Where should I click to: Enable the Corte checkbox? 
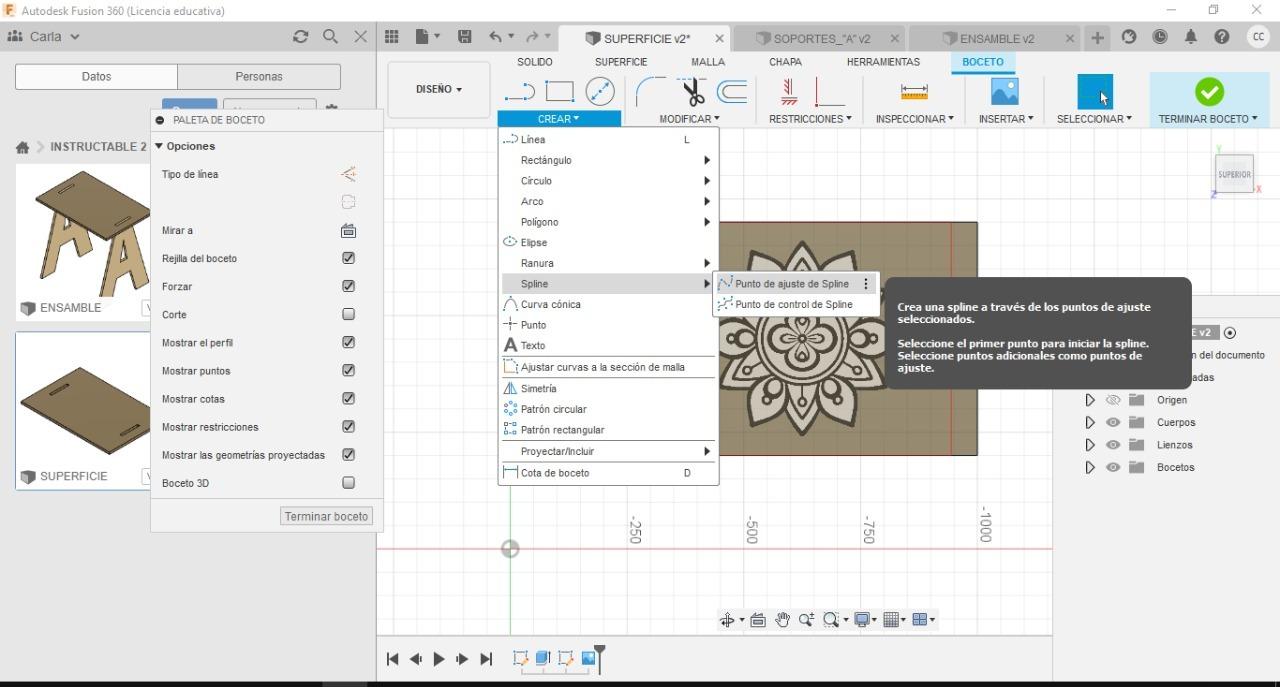348,314
